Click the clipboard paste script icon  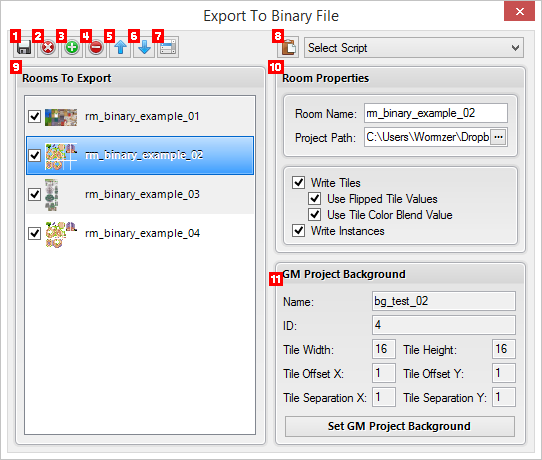(x=288, y=47)
